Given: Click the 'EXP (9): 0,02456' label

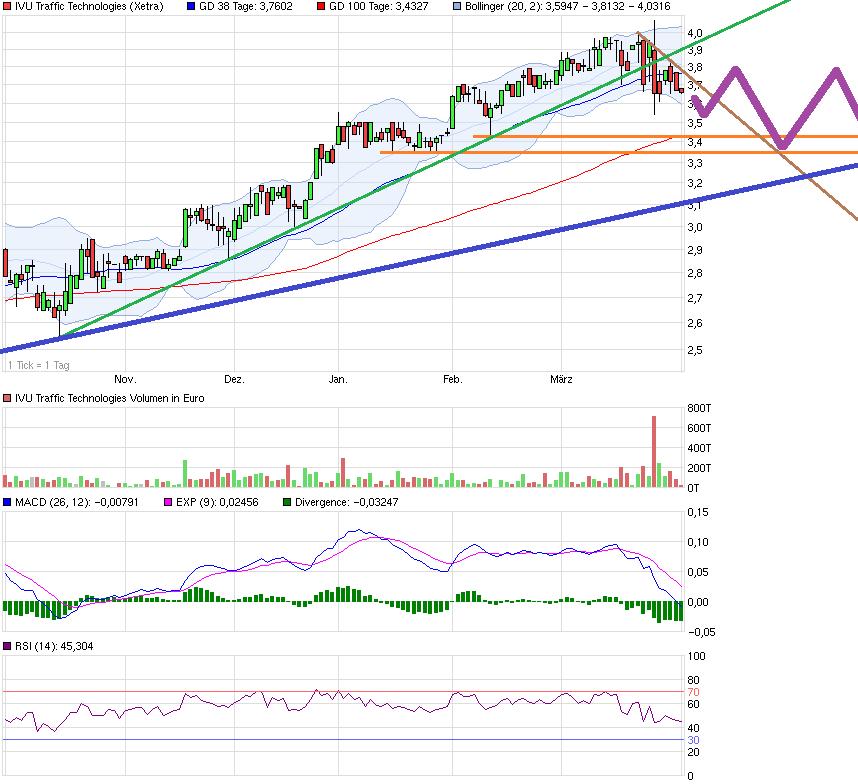Looking at the screenshot, I should pyautogui.click(x=217, y=502).
